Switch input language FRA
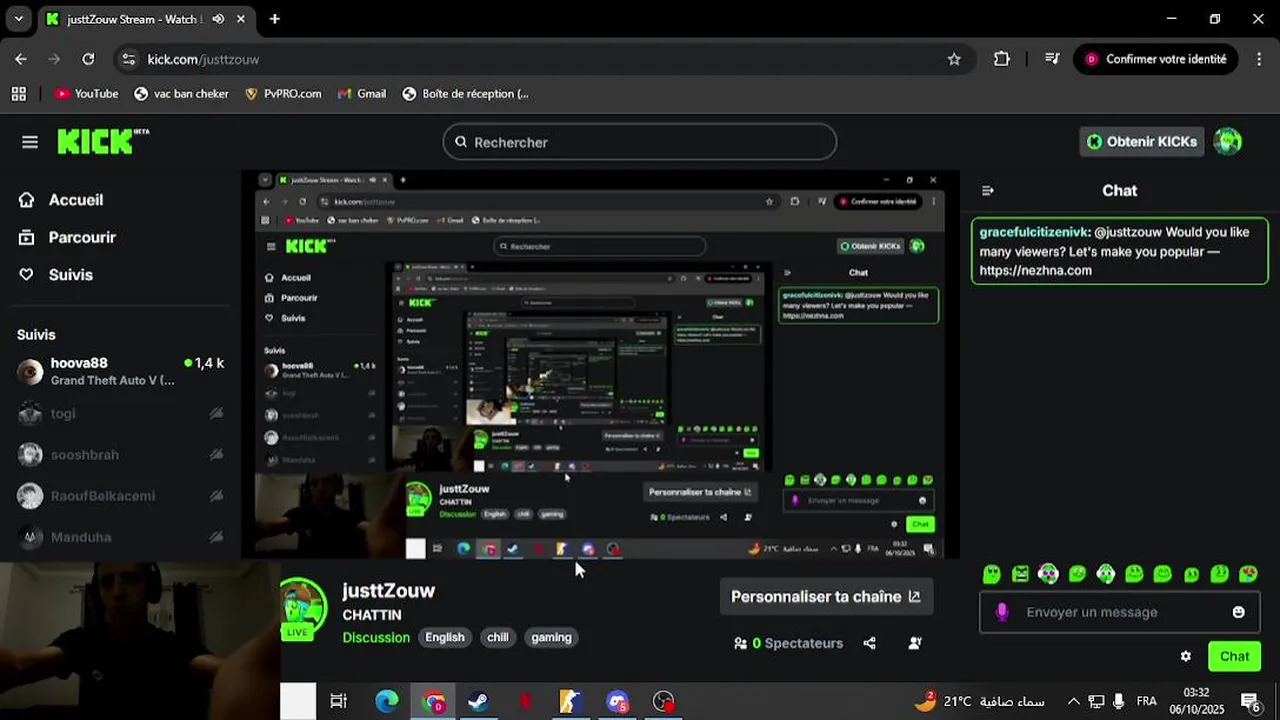The height and width of the screenshot is (720, 1280). (x=1147, y=701)
